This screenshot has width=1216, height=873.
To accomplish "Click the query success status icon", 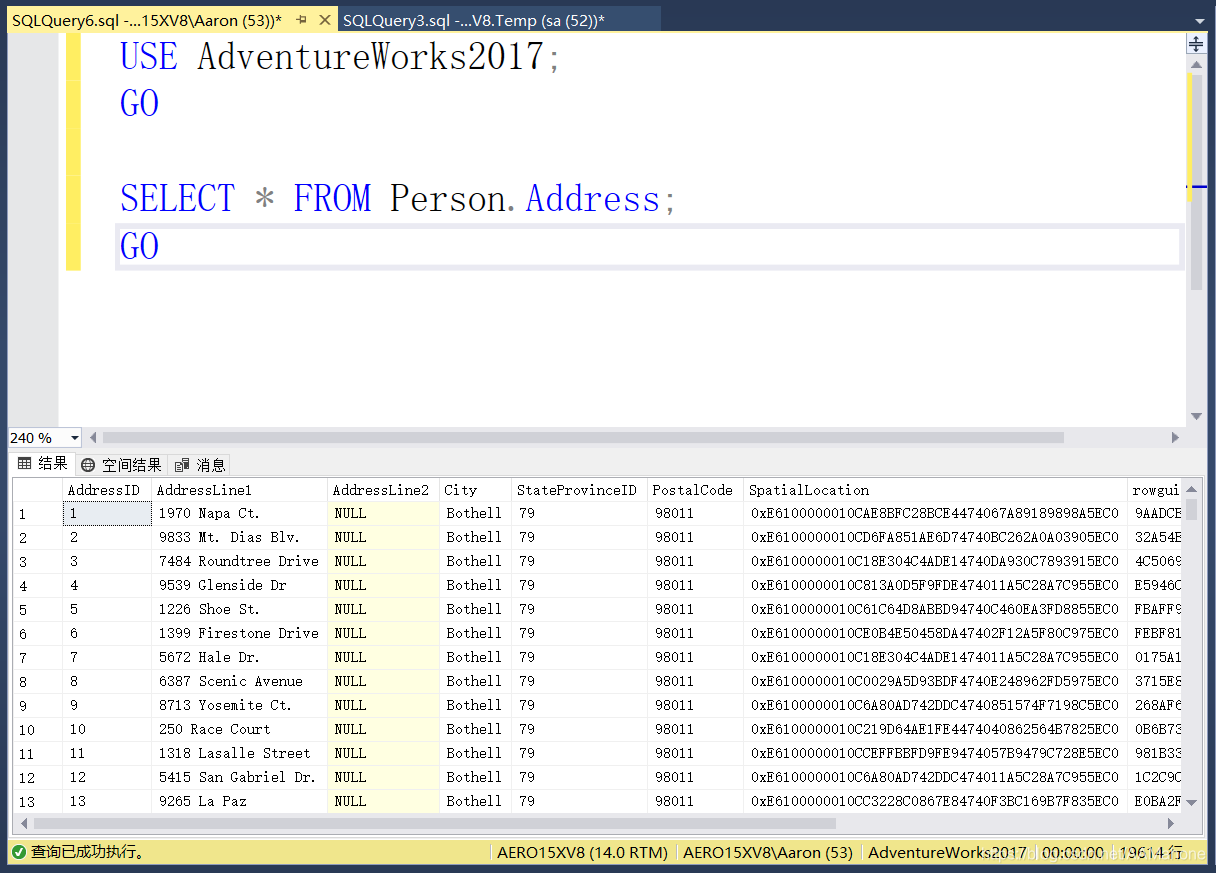I will [x=18, y=852].
